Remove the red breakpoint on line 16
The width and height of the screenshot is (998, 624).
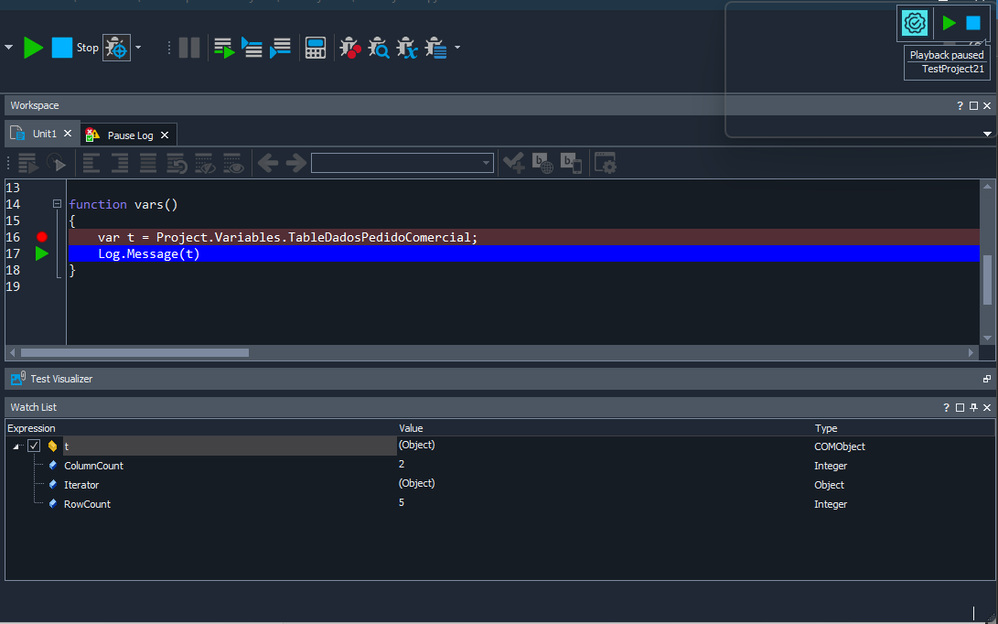(x=42, y=237)
